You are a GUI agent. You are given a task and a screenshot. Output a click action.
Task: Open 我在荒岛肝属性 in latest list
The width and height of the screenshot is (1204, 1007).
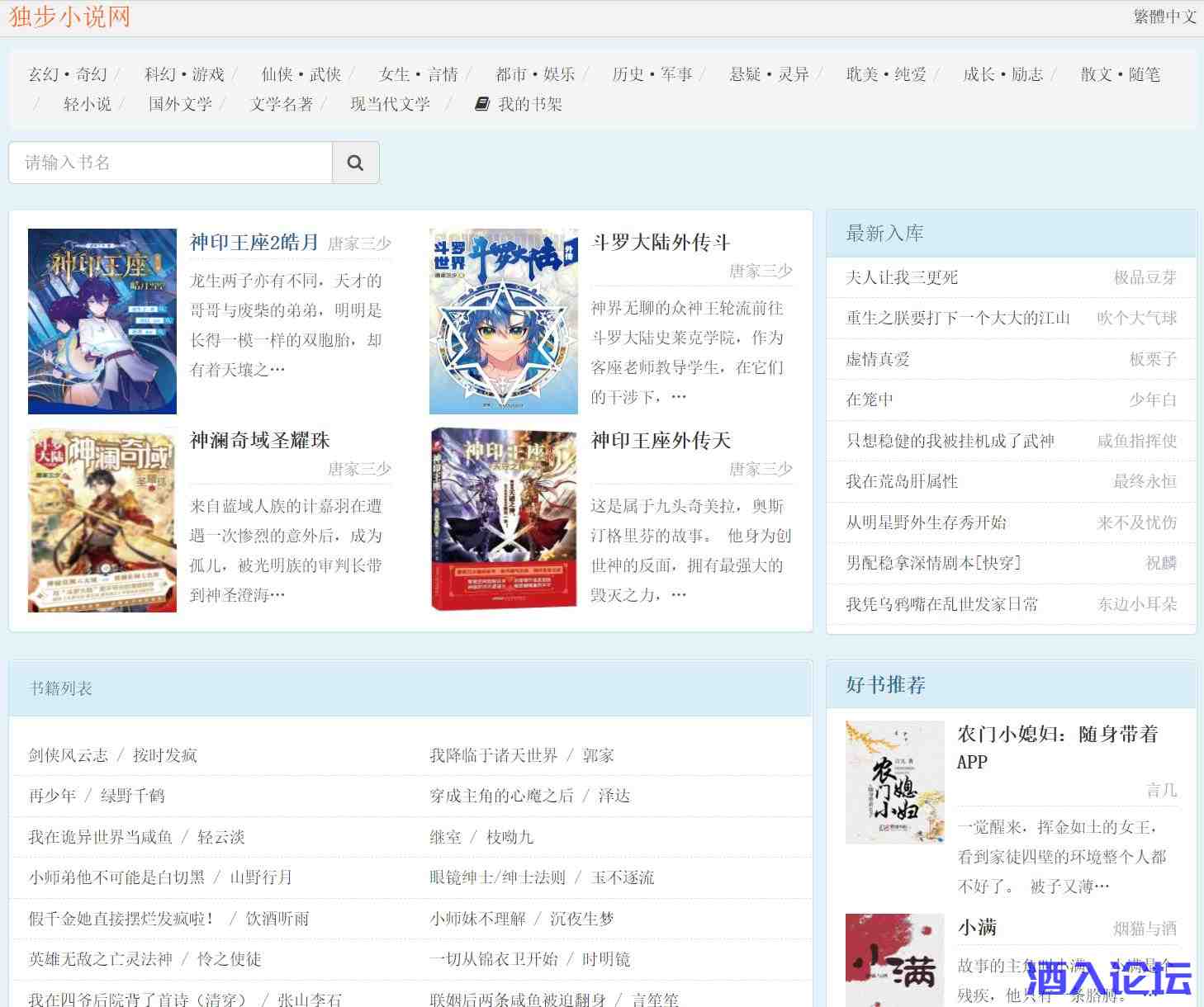[902, 481]
